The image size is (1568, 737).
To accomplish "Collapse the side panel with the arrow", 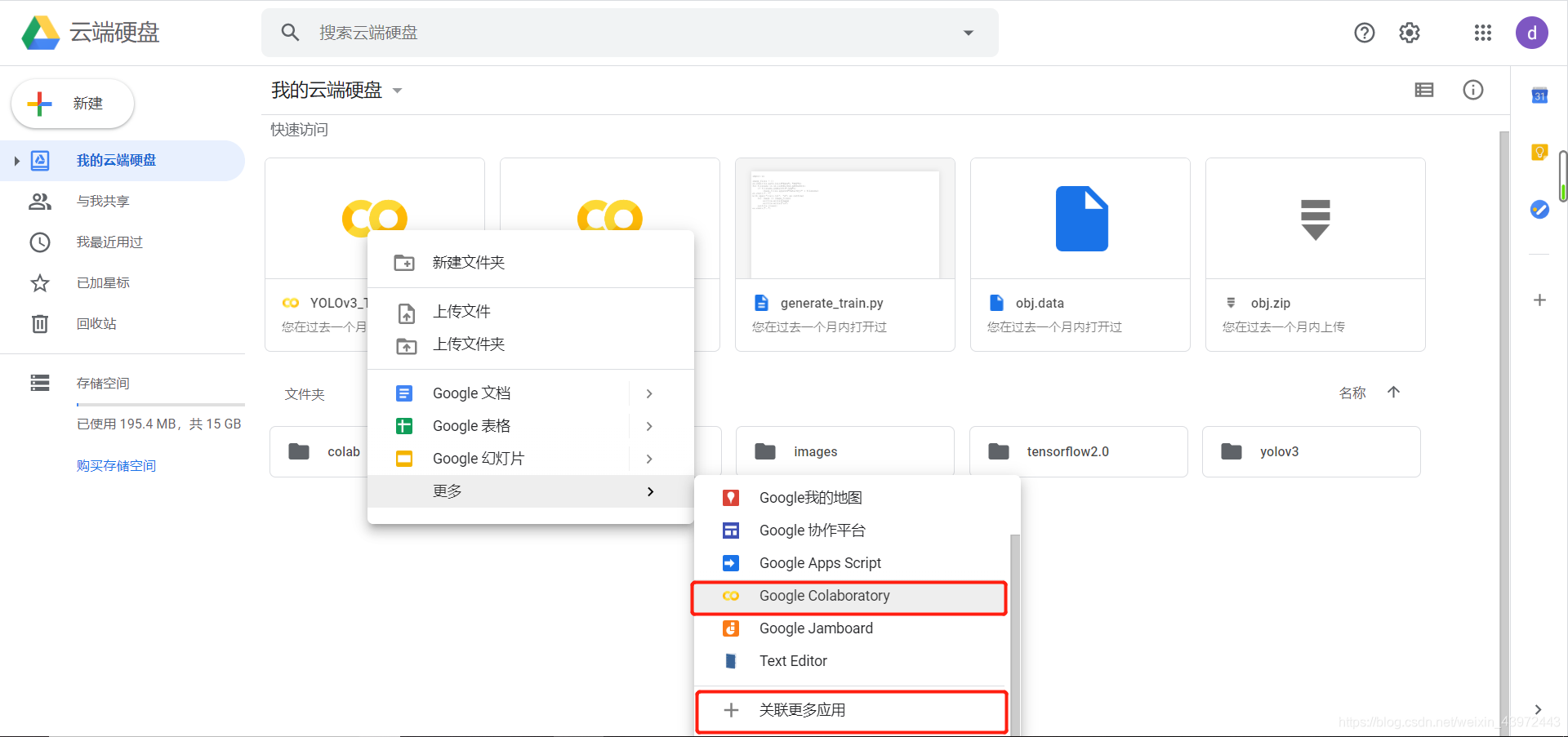I will (1538, 709).
